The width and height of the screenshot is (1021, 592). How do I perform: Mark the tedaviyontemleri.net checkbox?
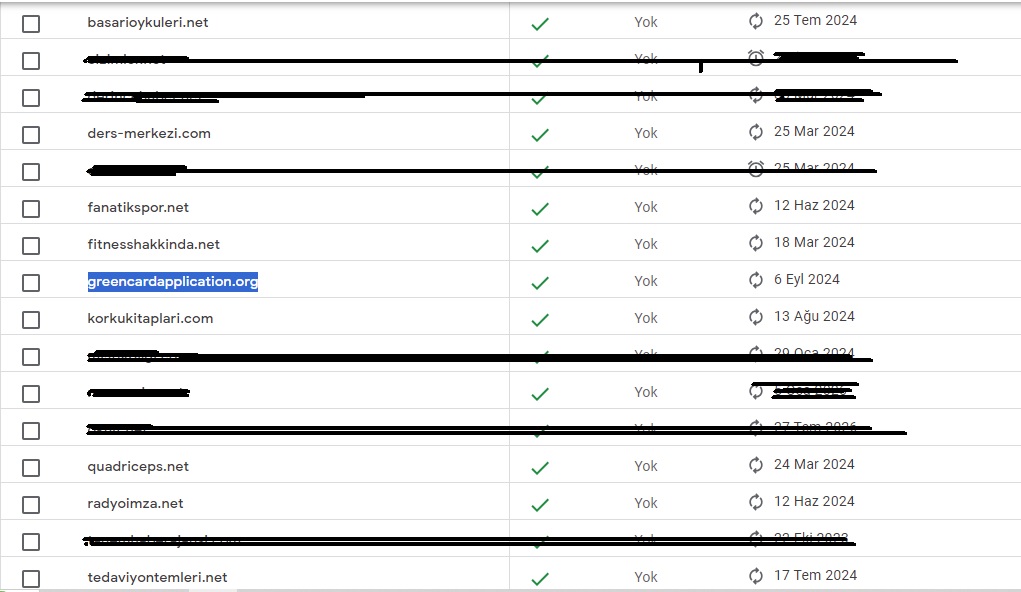[31, 578]
